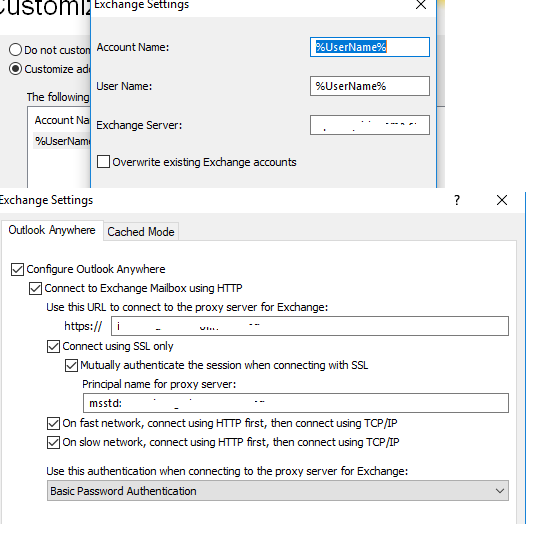Select the 'Do not customize' radio button
Viewport: 537px width, 535px height.
[15, 50]
